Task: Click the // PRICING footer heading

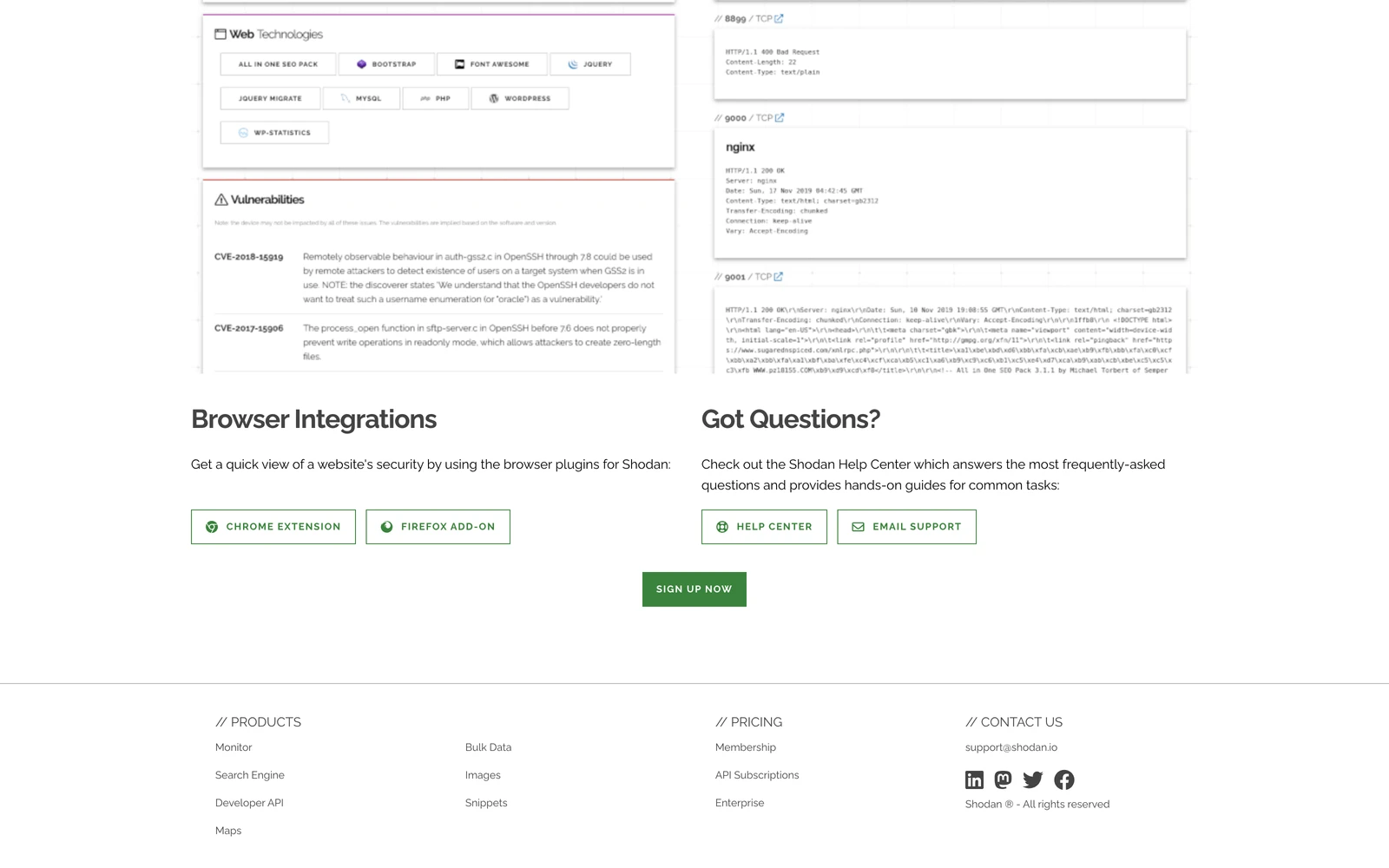Action: [x=749, y=722]
